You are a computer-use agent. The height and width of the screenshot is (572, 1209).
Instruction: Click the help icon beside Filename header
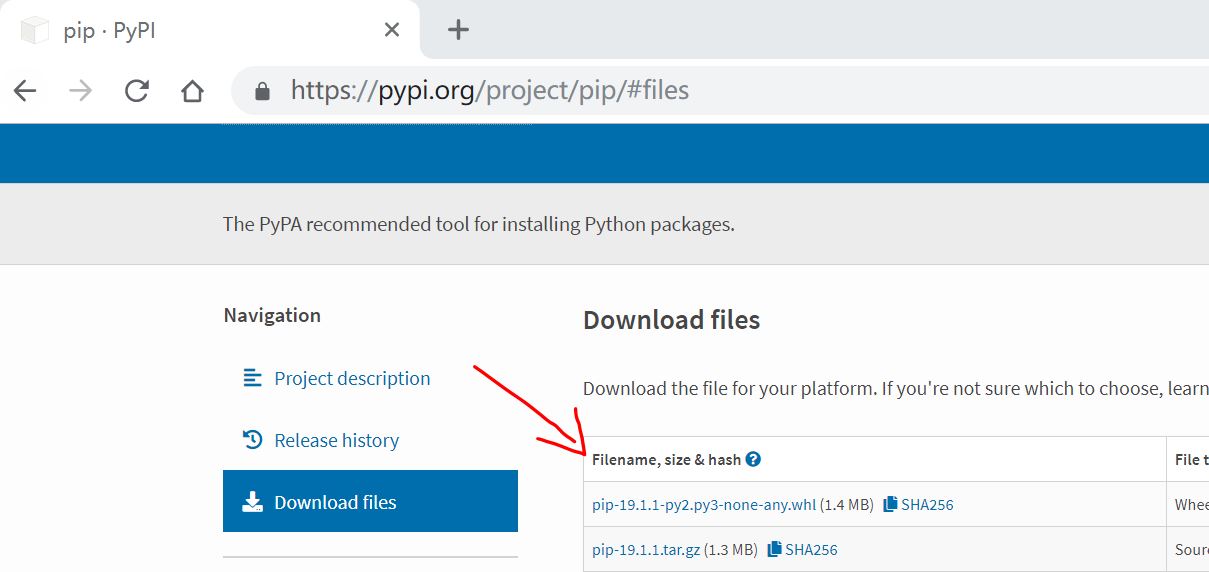tap(754, 460)
